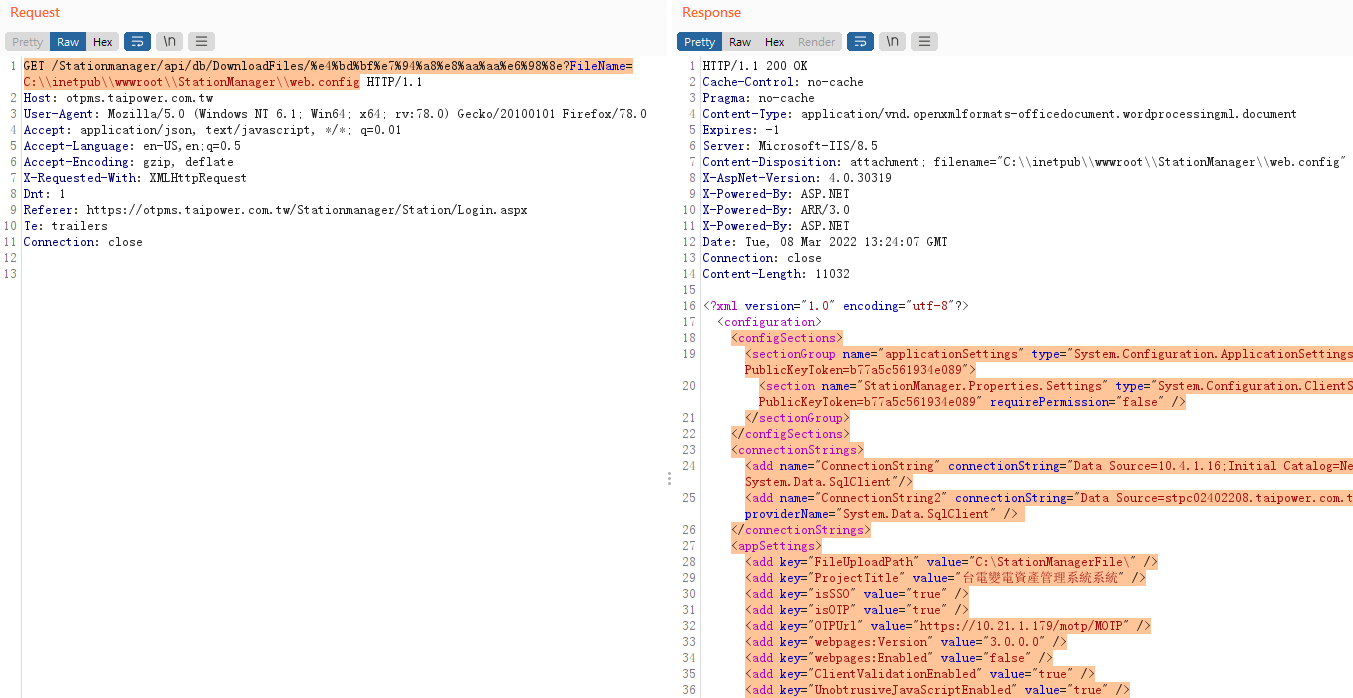
Task: Switch Request view to Pretty tab
Action: click(28, 42)
